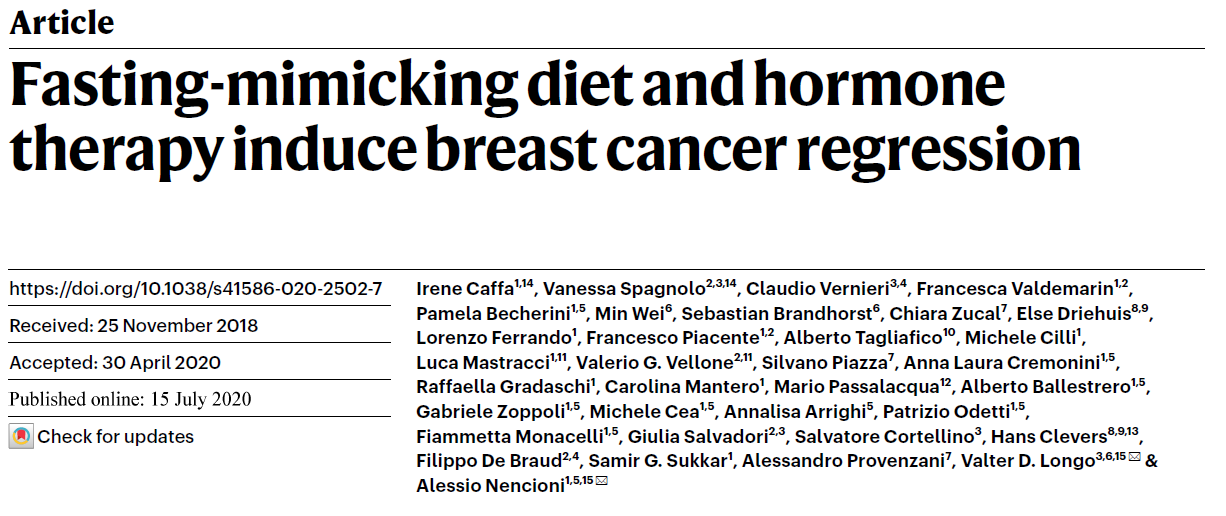Click author Valter D. Longo
The height and width of the screenshot is (516, 1226).
pos(1022,461)
